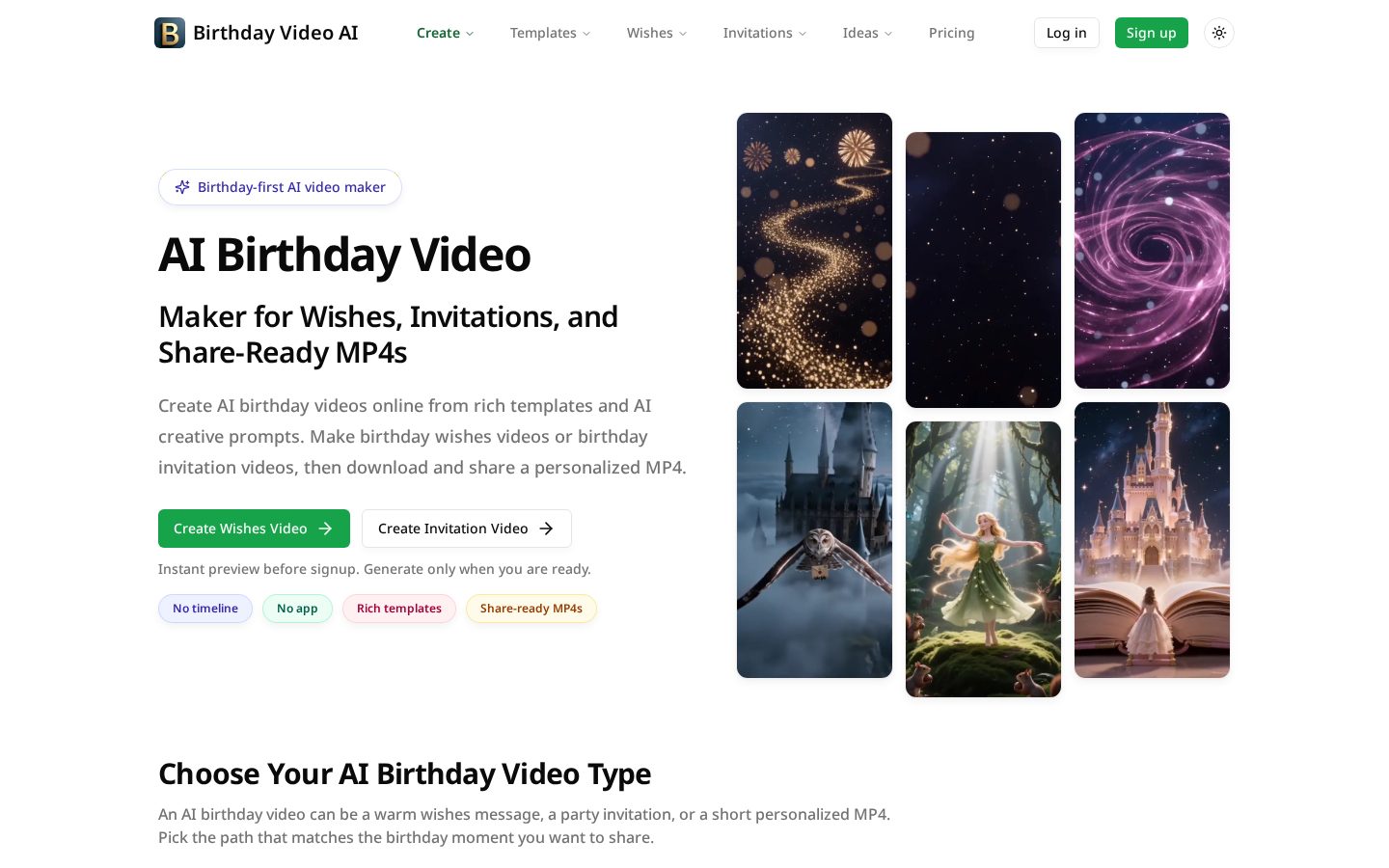Click the arrow icon on Create Invitation Video

pyautogui.click(x=547, y=529)
